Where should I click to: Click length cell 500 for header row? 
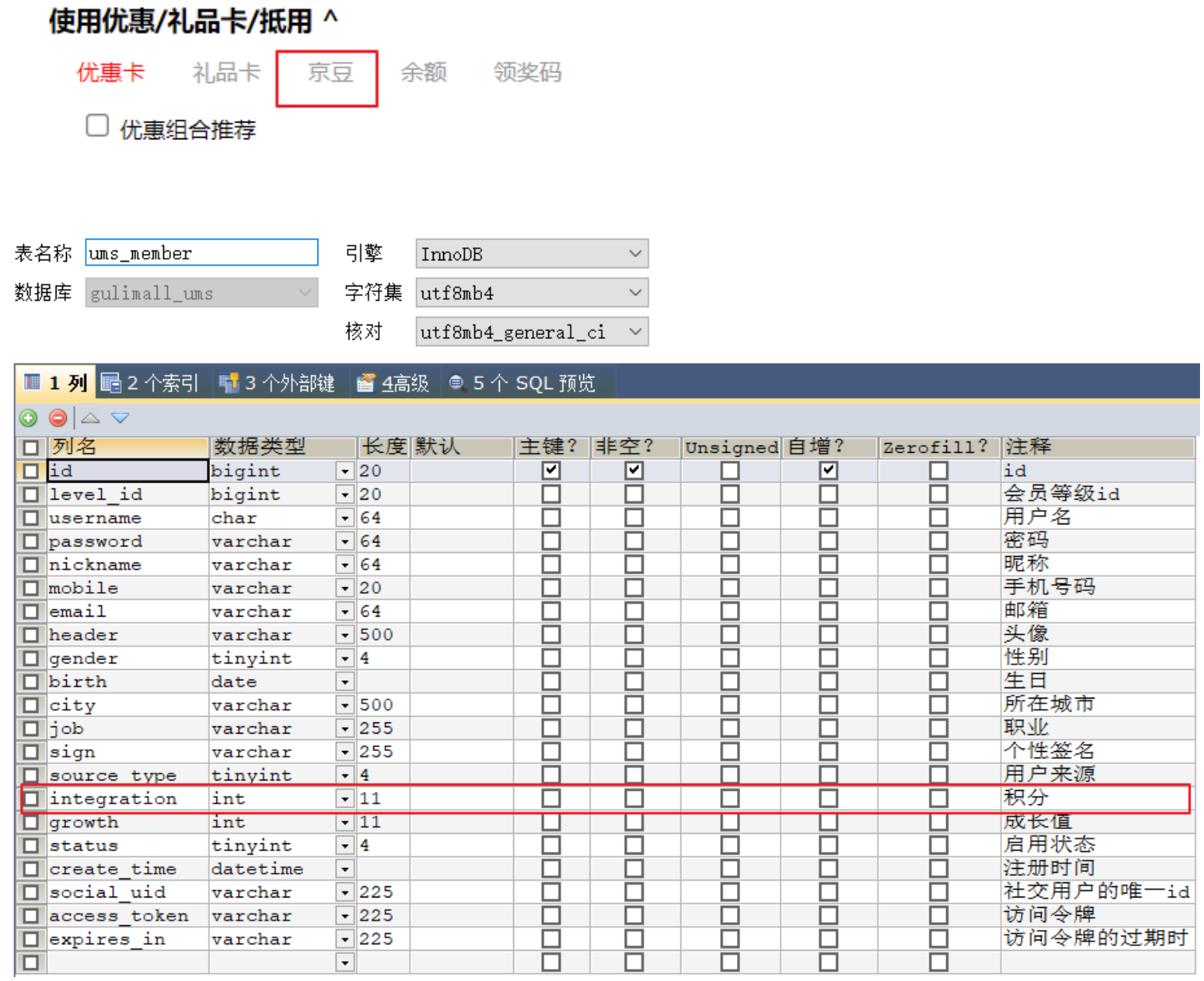point(384,635)
